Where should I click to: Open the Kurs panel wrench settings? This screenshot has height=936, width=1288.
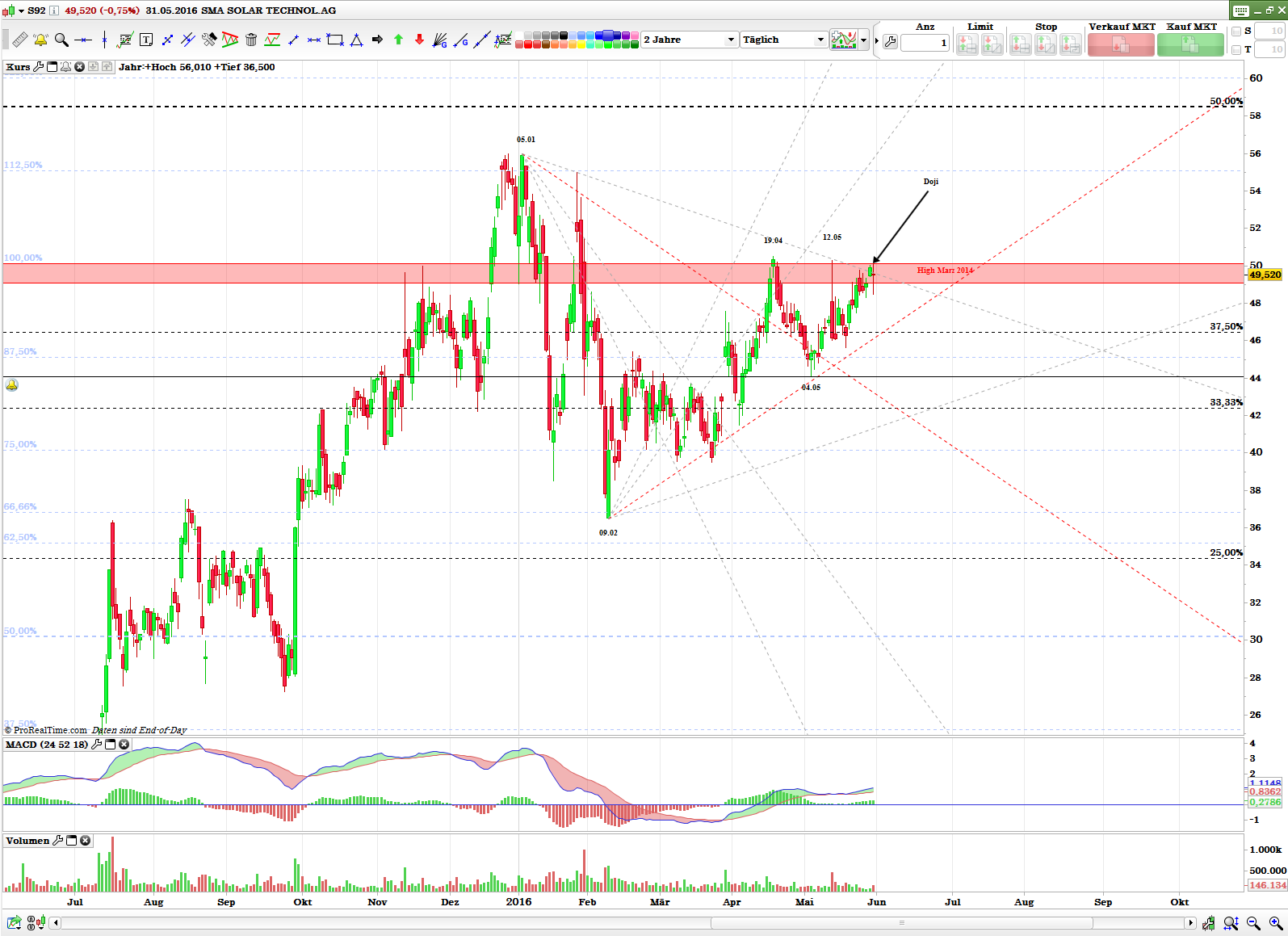(38, 67)
